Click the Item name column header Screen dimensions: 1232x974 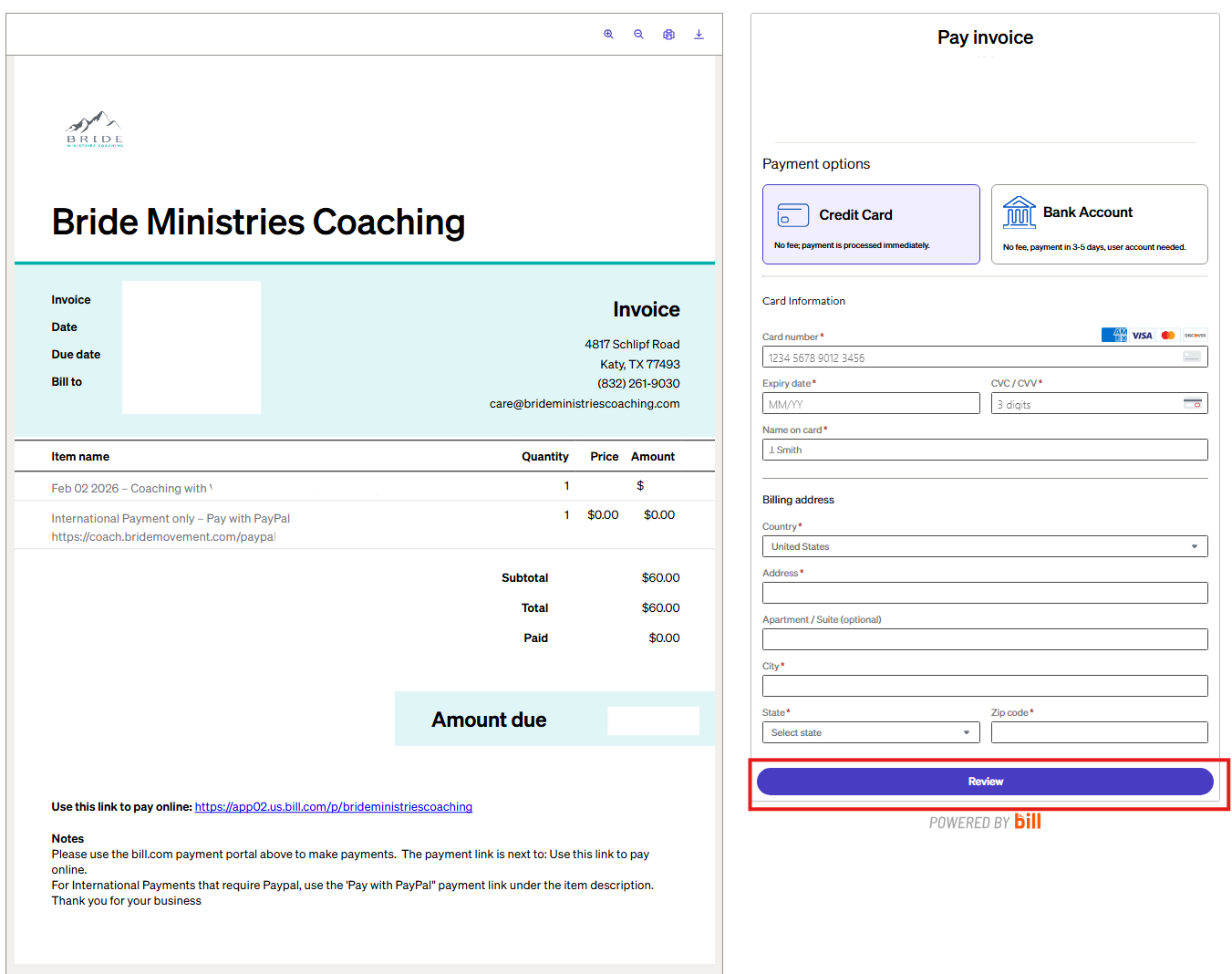tap(80, 457)
